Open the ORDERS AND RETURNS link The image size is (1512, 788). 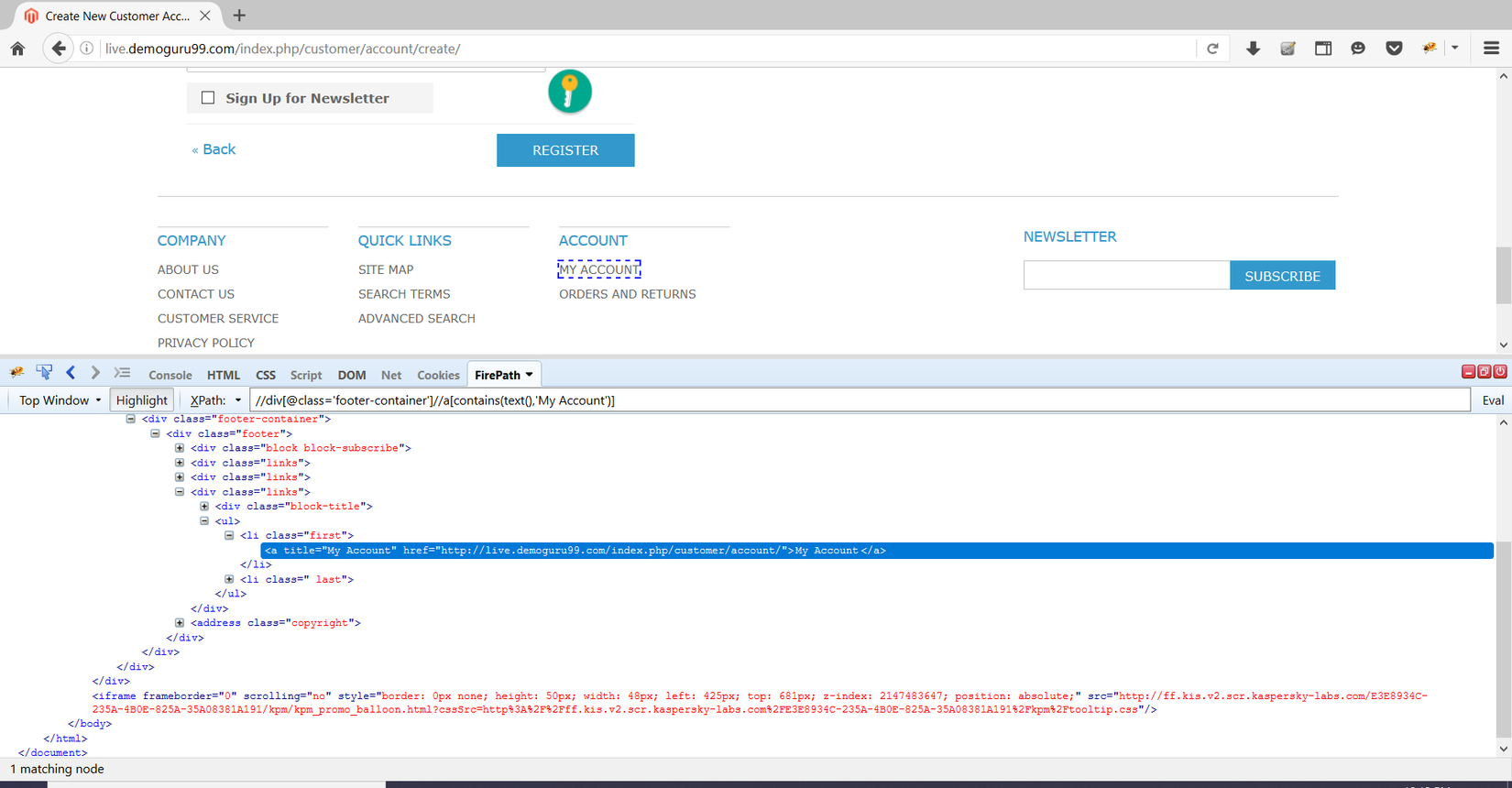(x=628, y=294)
